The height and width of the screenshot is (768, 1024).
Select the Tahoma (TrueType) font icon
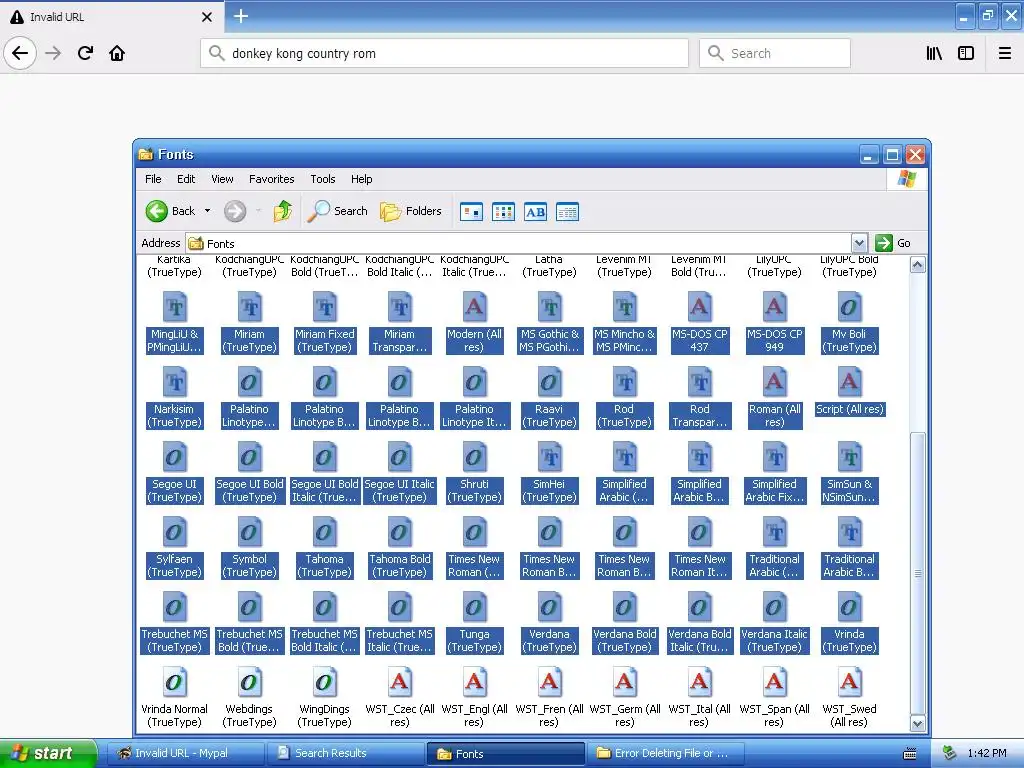[x=325, y=532]
